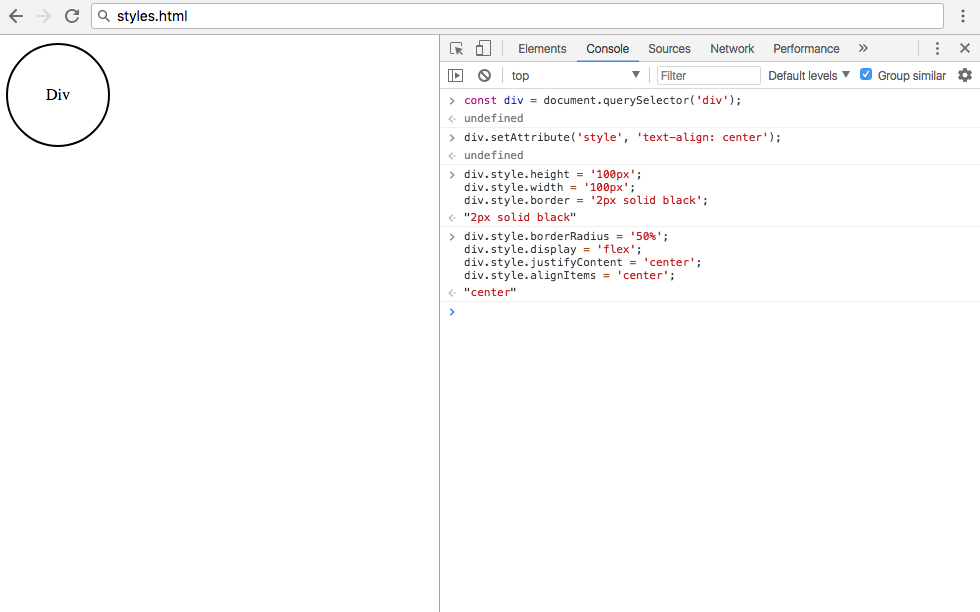
Task: Close the DevTools panel
Action: tap(965, 48)
